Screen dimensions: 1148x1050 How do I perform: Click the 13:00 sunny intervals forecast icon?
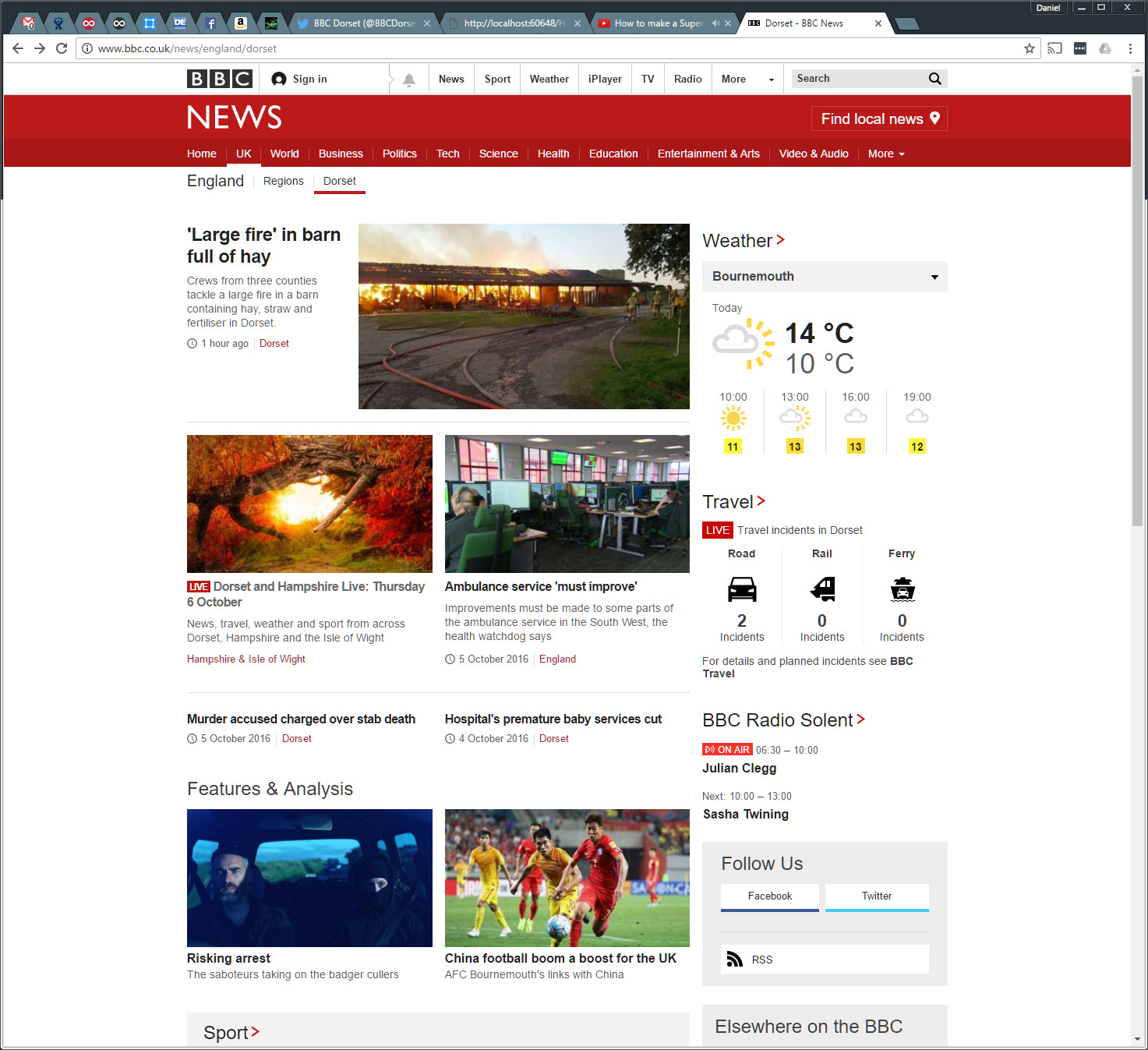click(795, 419)
